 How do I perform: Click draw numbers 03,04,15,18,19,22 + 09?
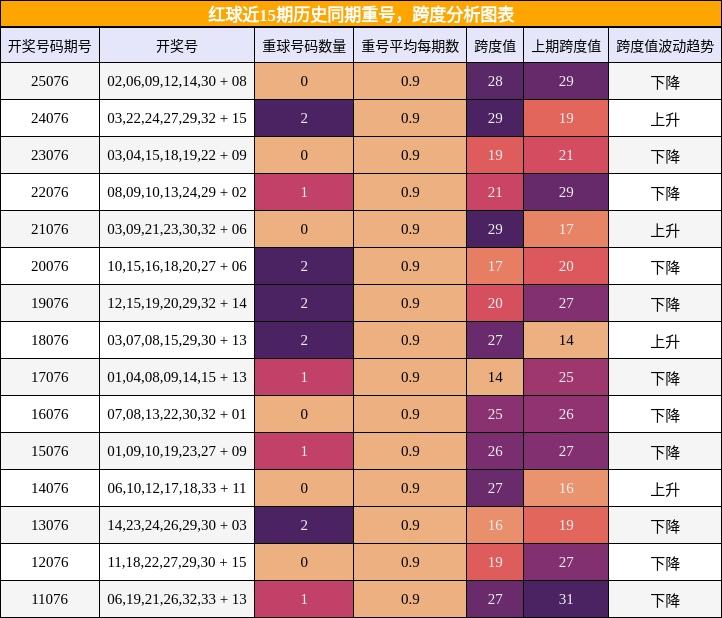click(177, 155)
